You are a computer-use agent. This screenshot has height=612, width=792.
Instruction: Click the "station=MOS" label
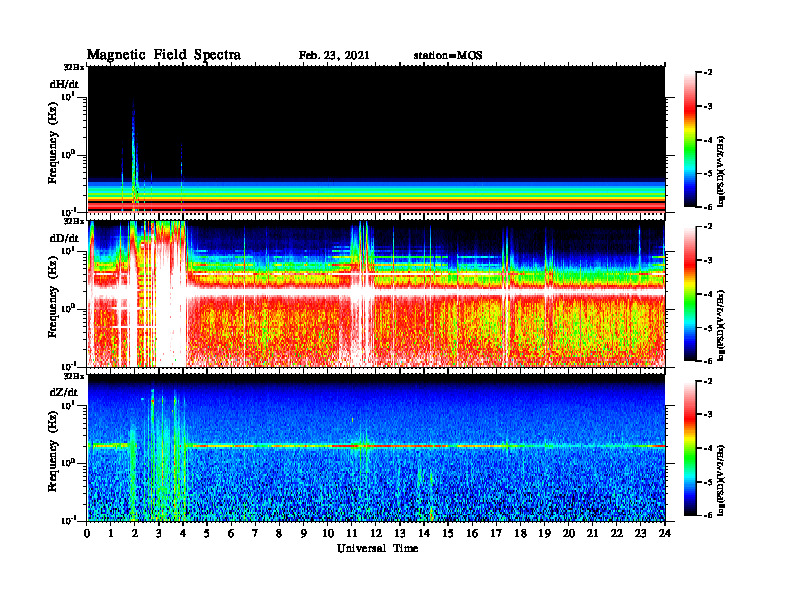tap(448, 56)
